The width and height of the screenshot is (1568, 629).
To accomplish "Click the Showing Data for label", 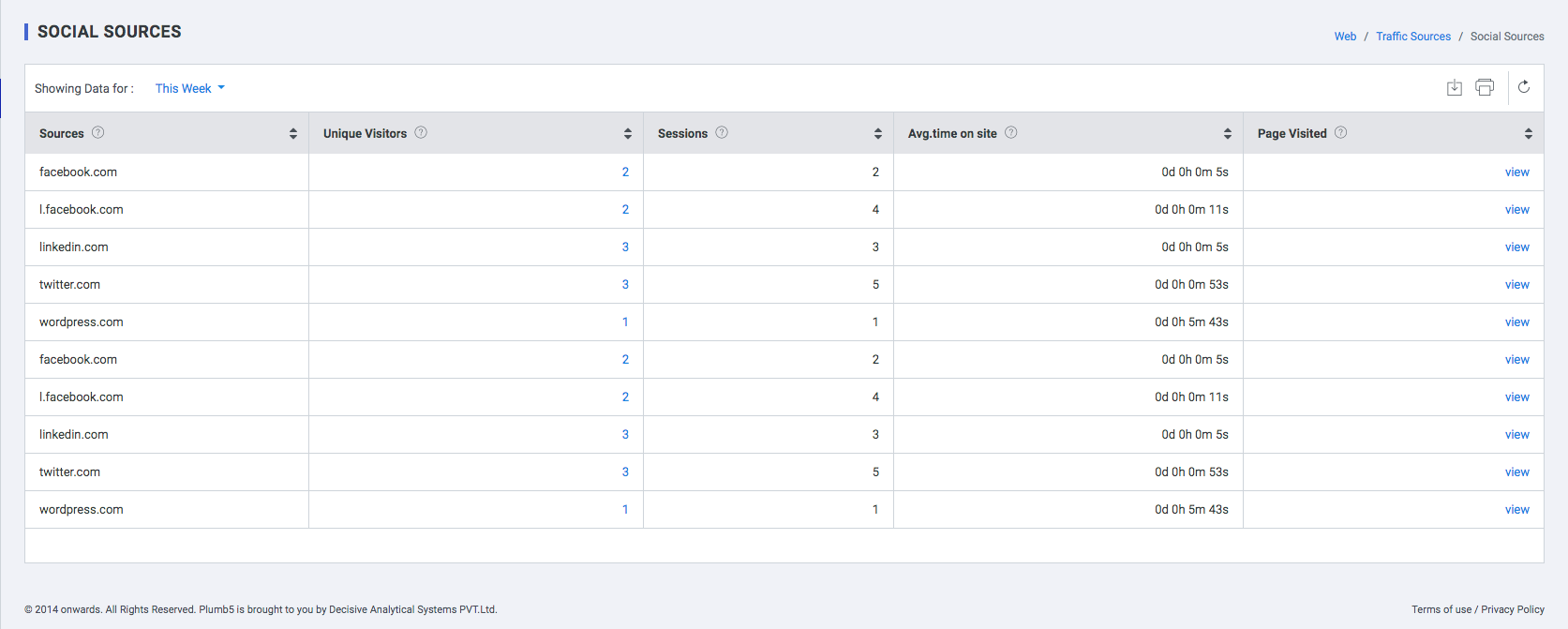I will pos(84,88).
